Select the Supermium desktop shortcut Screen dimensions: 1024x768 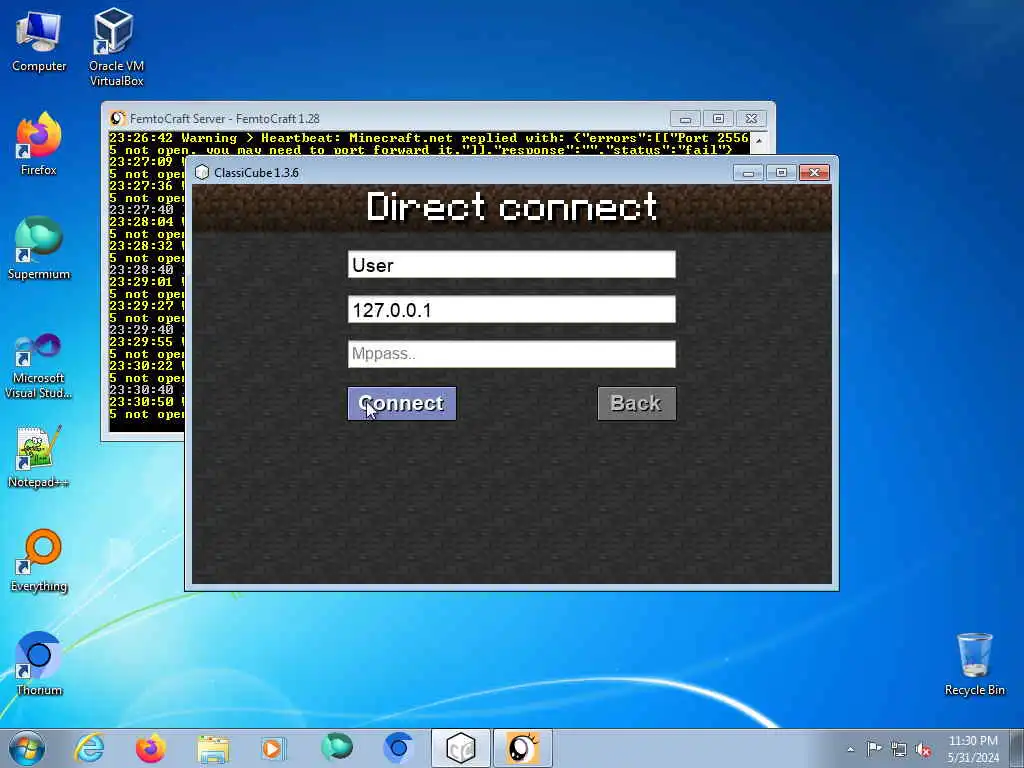(x=39, y=248)
